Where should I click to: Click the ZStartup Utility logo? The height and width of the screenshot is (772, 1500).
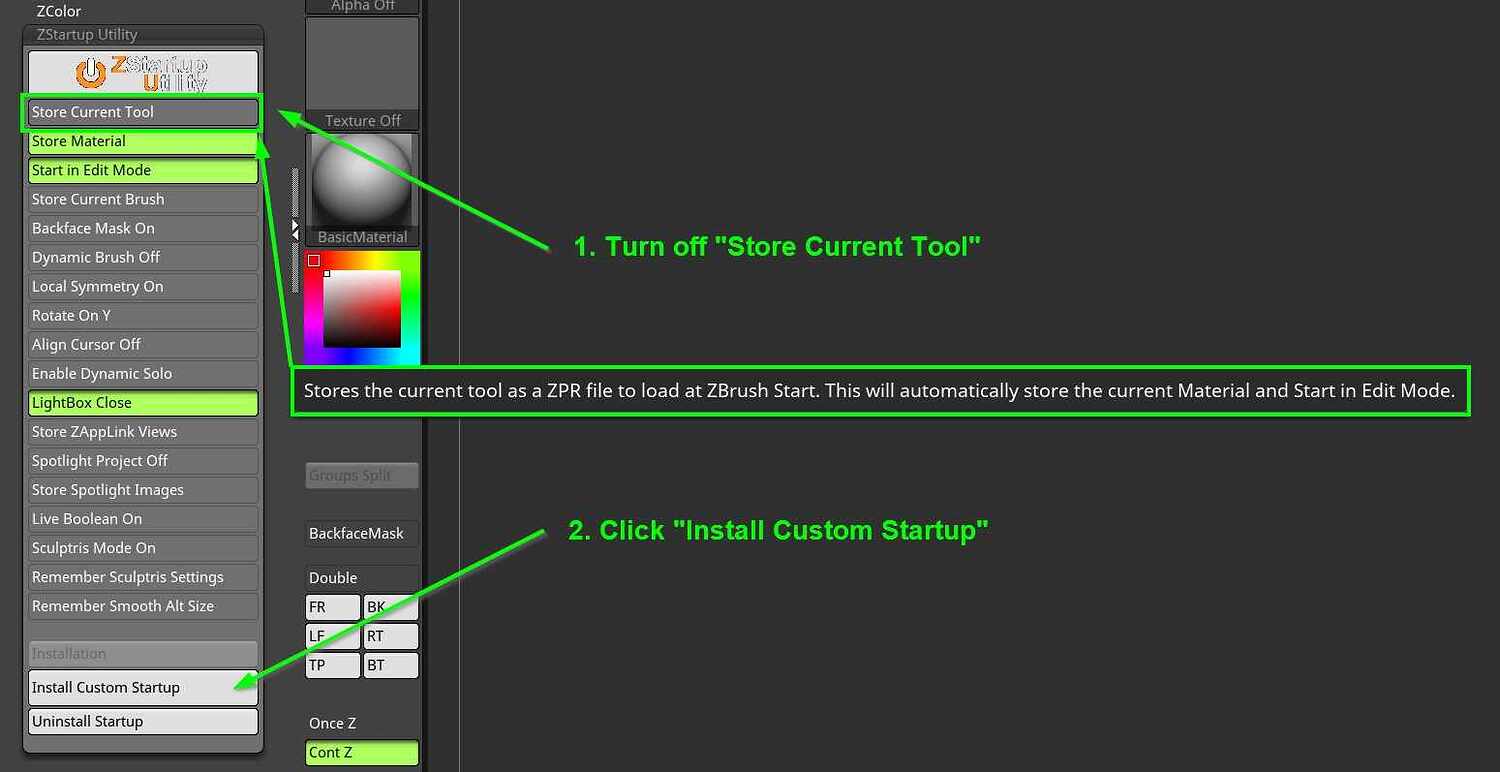click(x=142, y=71)
